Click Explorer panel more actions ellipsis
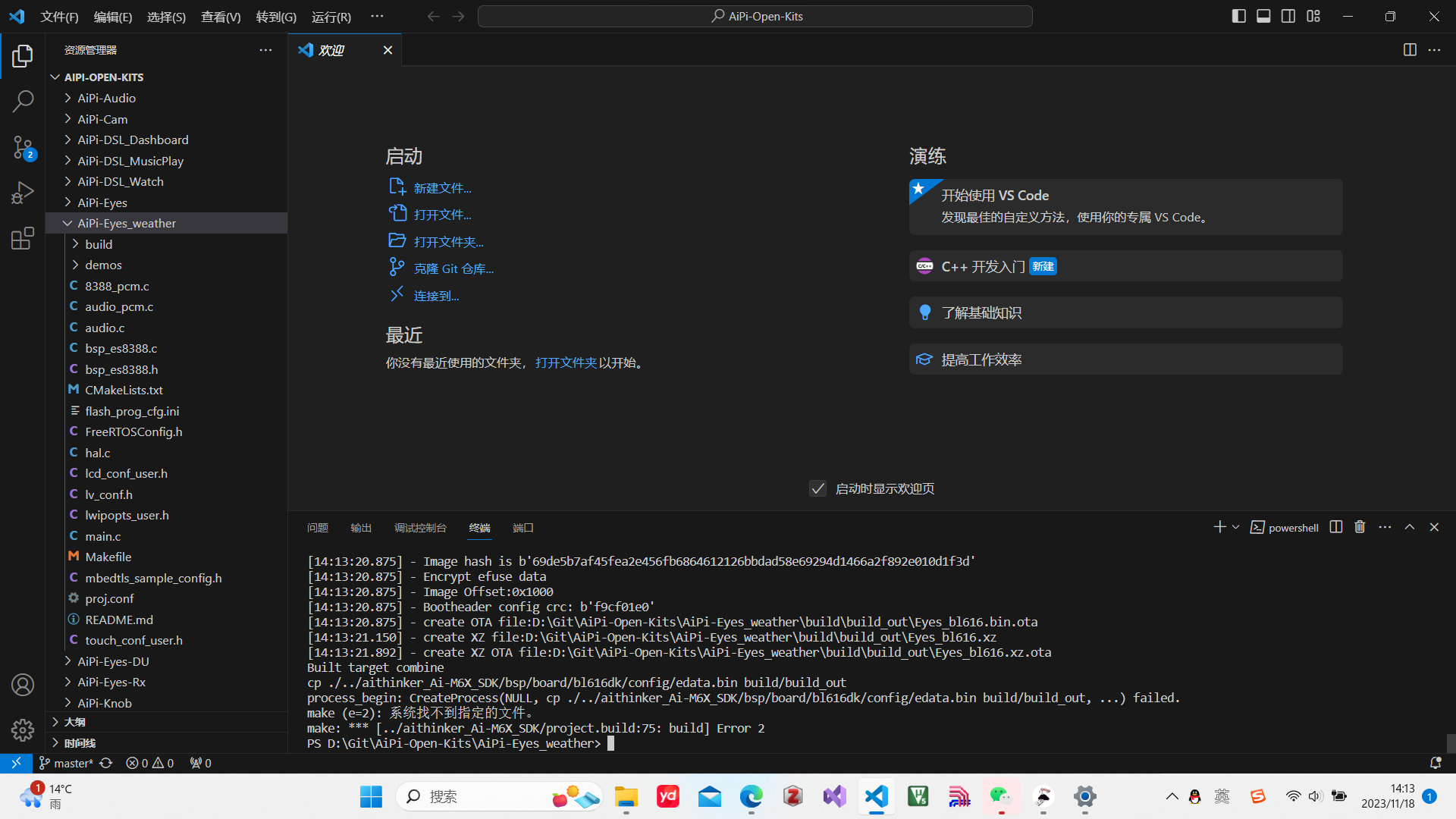 (265, 50)
